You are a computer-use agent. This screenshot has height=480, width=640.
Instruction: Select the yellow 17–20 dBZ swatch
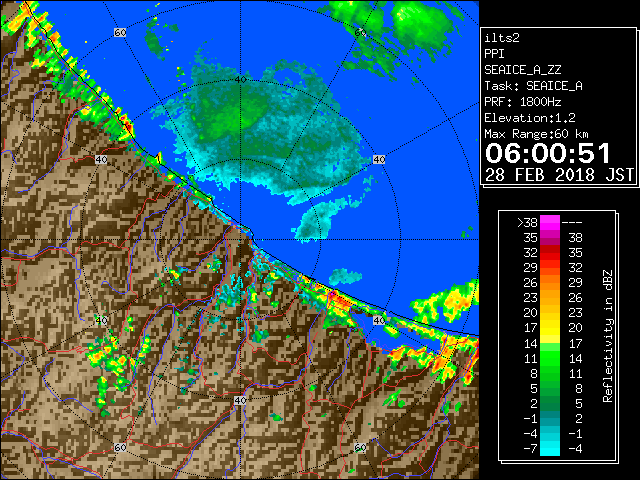[550, 328]
